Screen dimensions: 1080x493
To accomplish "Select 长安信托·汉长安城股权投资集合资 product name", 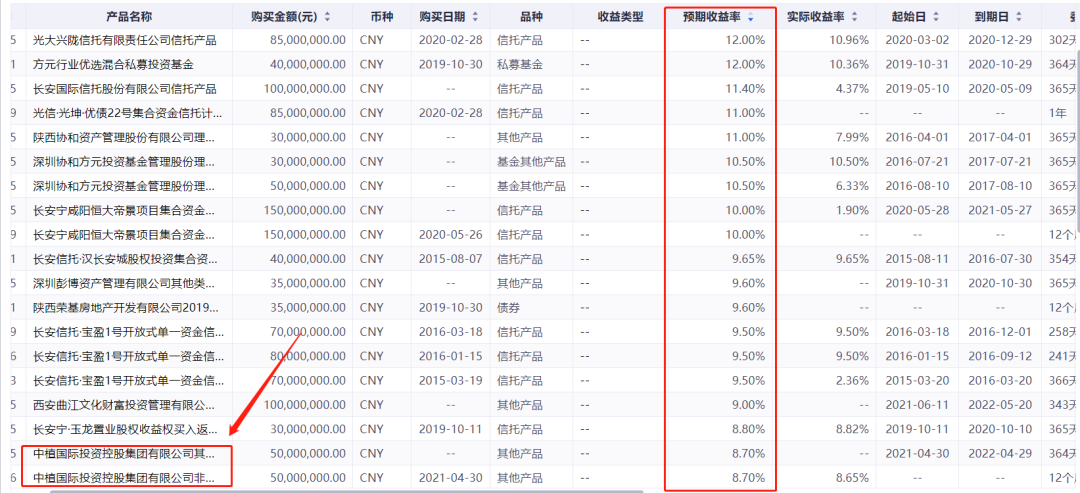I will [125, 259].
